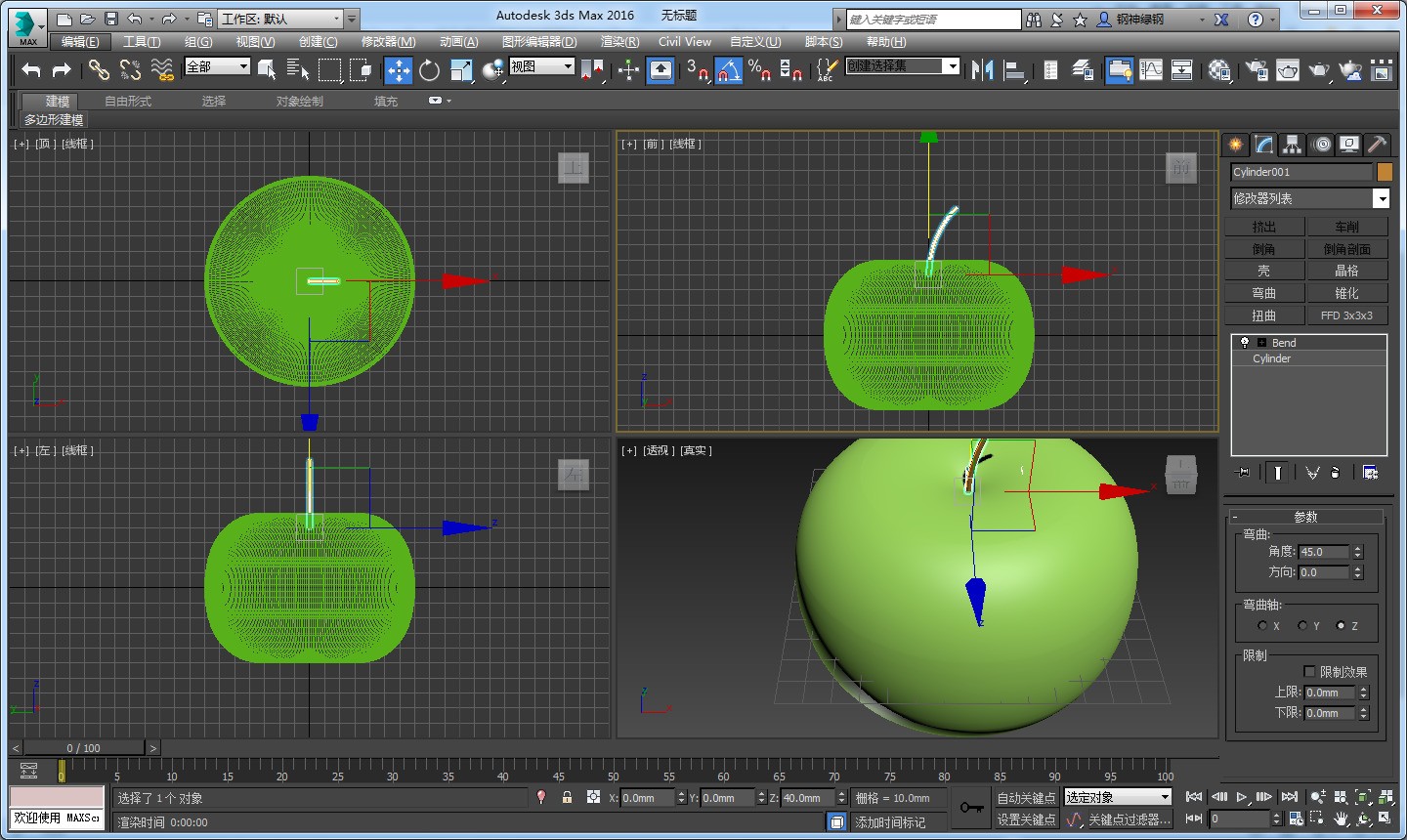Expand the 全部 selection filter dropdown

coord(218,66)
